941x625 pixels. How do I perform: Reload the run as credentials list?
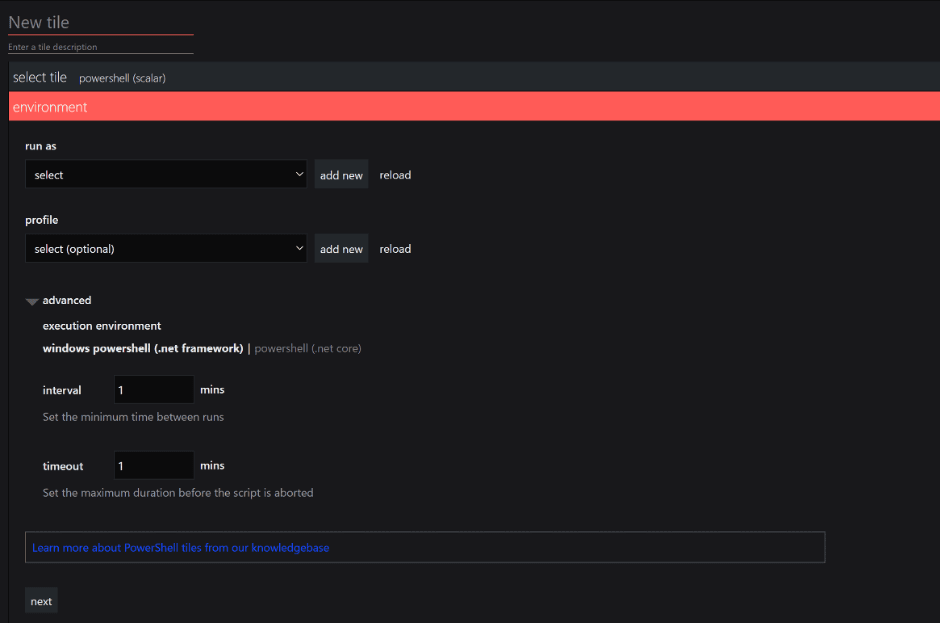(395, 175)
